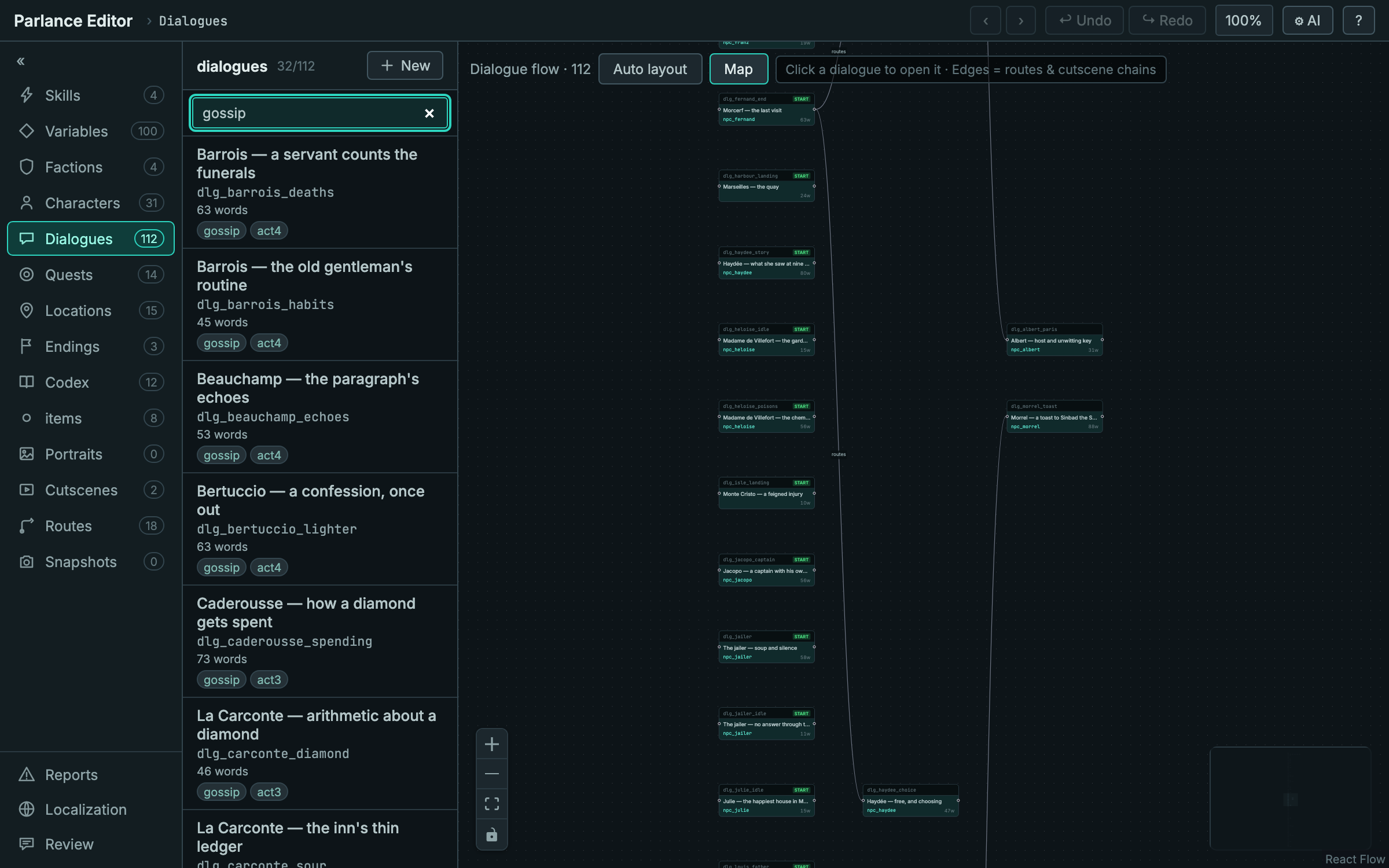Click the Undo button
The width and height of the screenshot is (1389, 868).
click(1084, 21)
